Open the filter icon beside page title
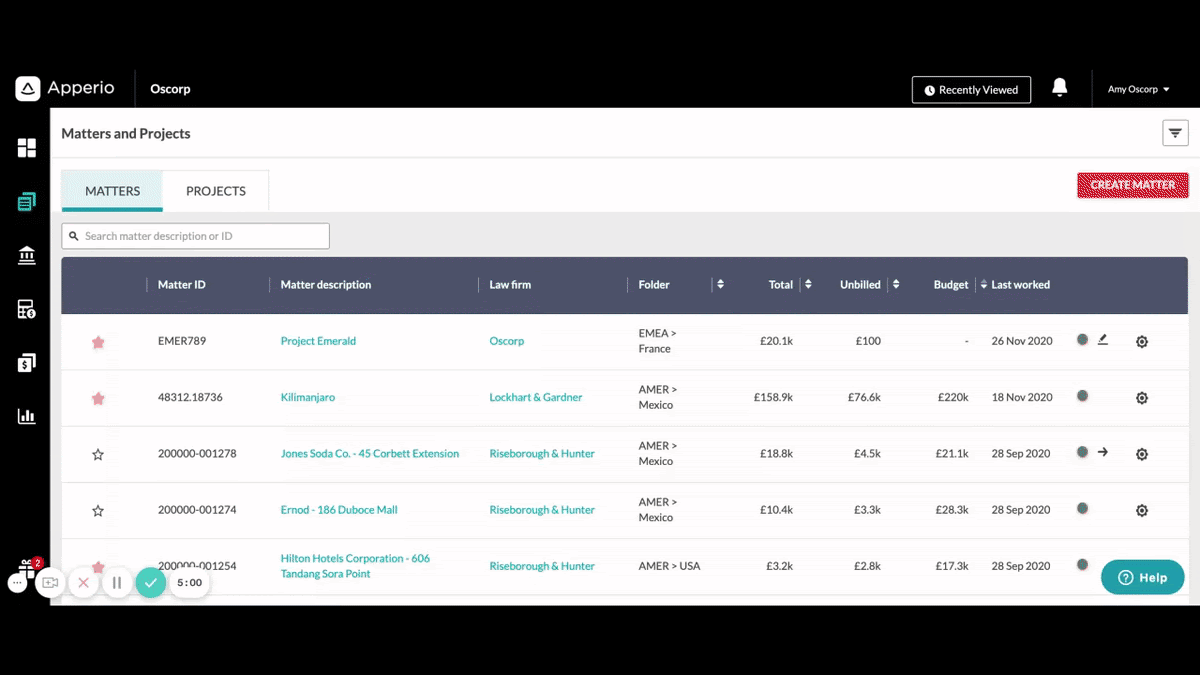This screenshot has height=675, width=1200. [1175, 133]
